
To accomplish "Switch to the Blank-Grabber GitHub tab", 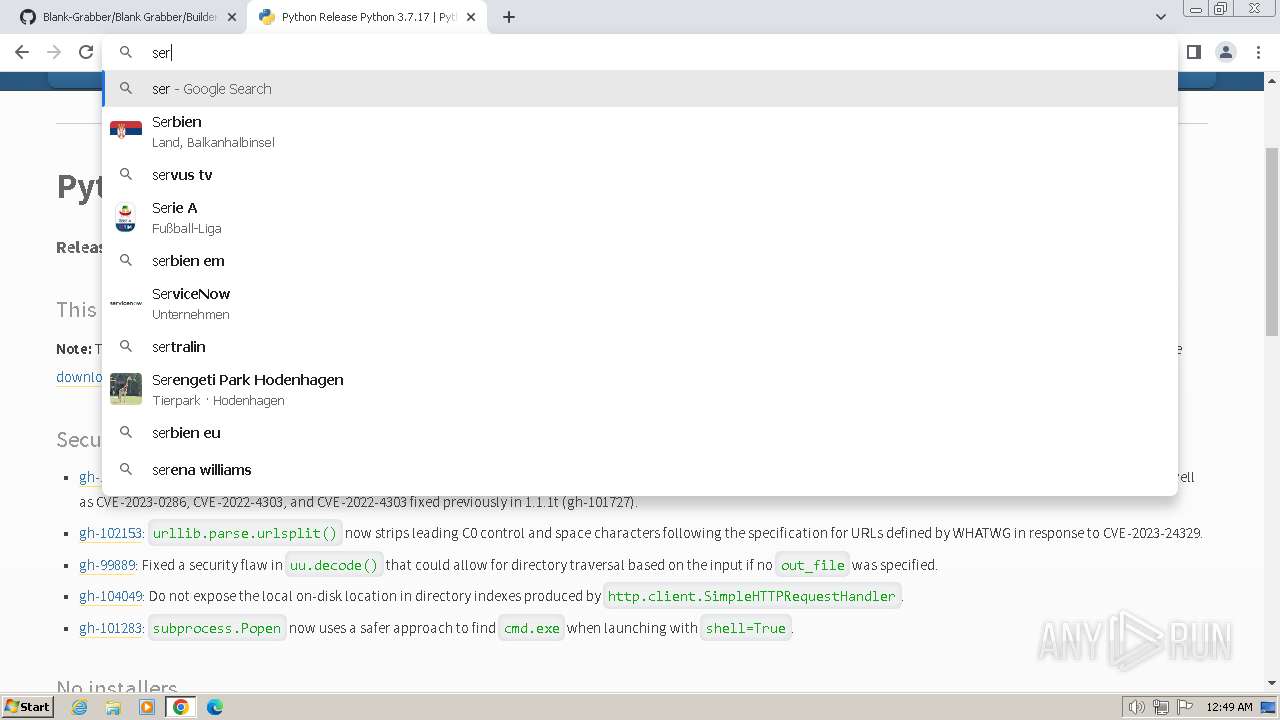I will [x=128, y=17].
